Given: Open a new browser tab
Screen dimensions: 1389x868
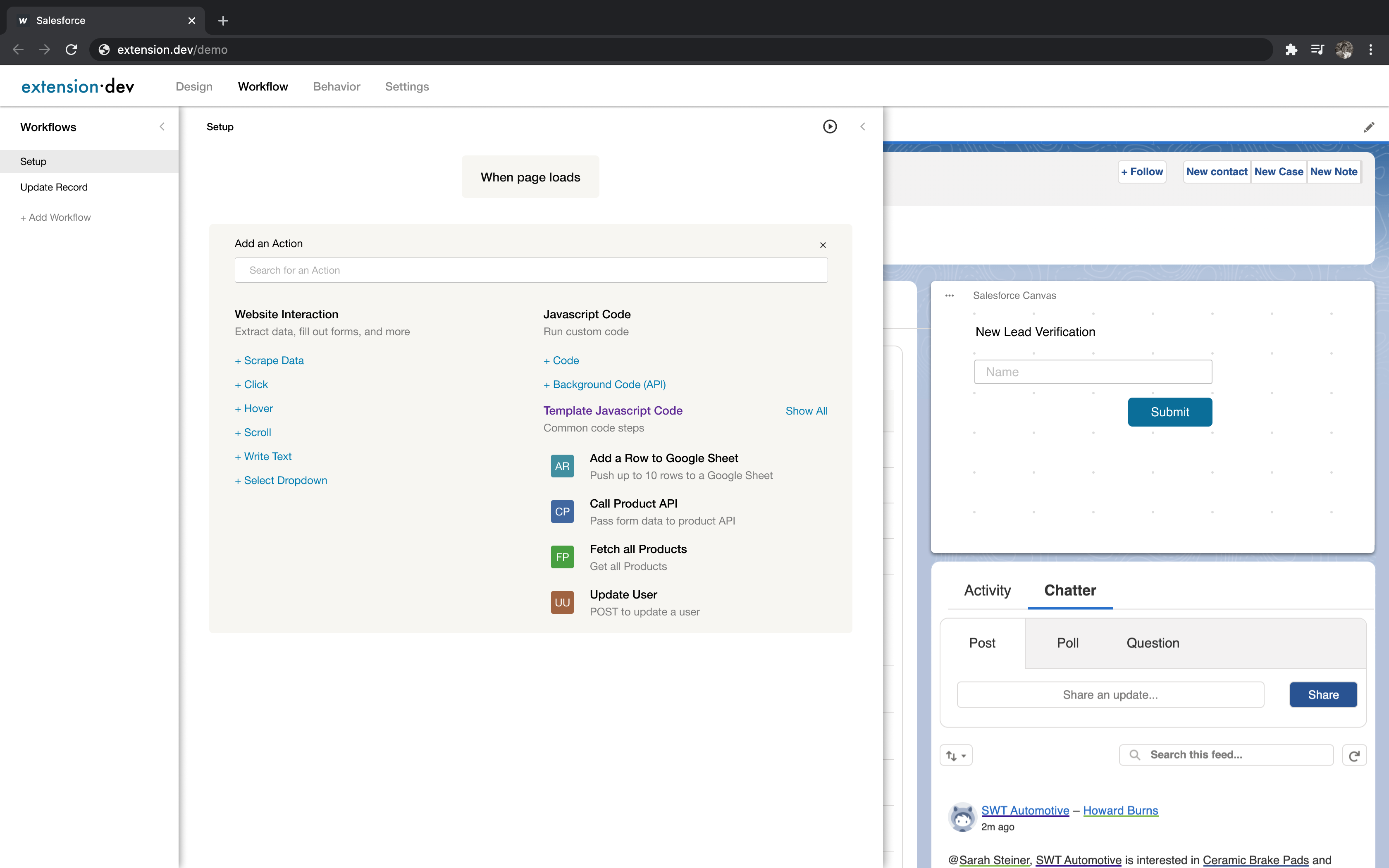Looking at the screenshot, I should pos(223,21).
